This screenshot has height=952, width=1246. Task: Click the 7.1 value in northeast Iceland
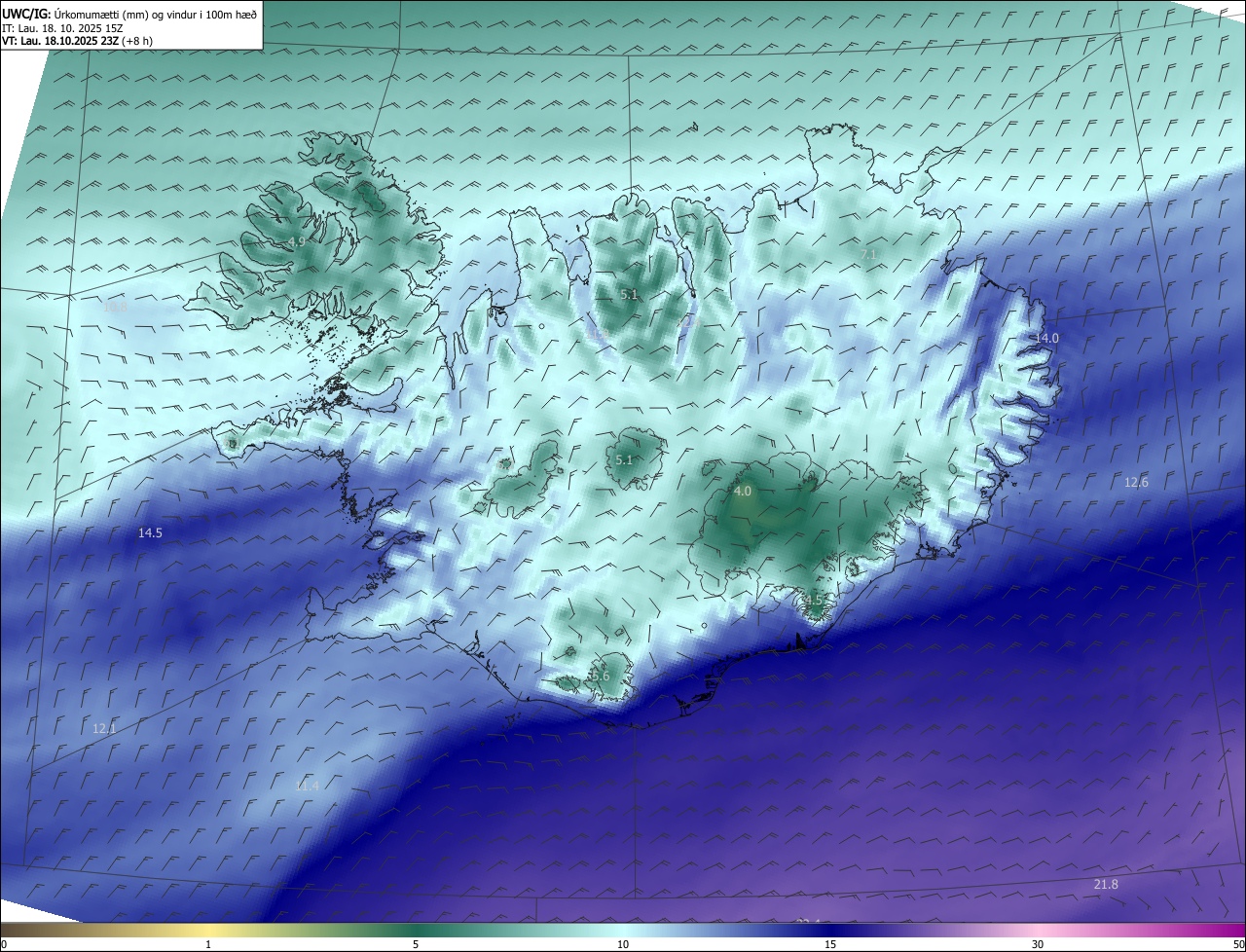click(x=868, y=254)
